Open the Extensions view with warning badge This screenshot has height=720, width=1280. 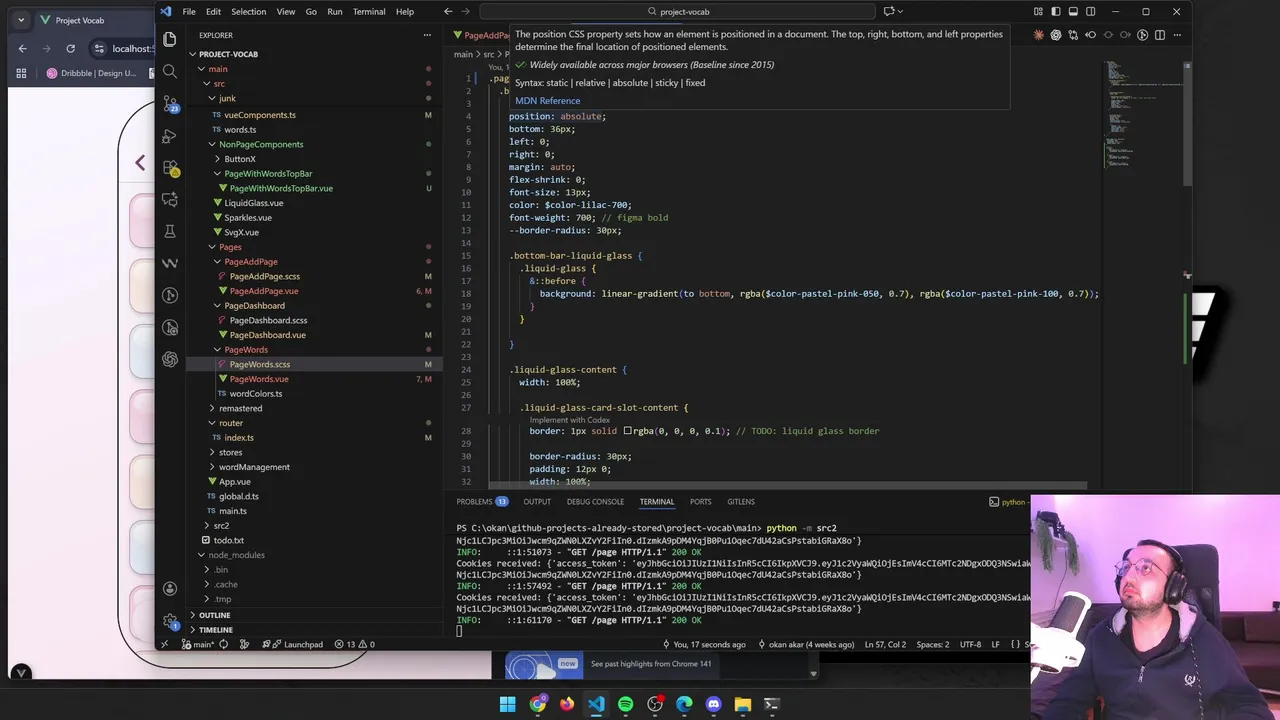[x=170, y=167]
